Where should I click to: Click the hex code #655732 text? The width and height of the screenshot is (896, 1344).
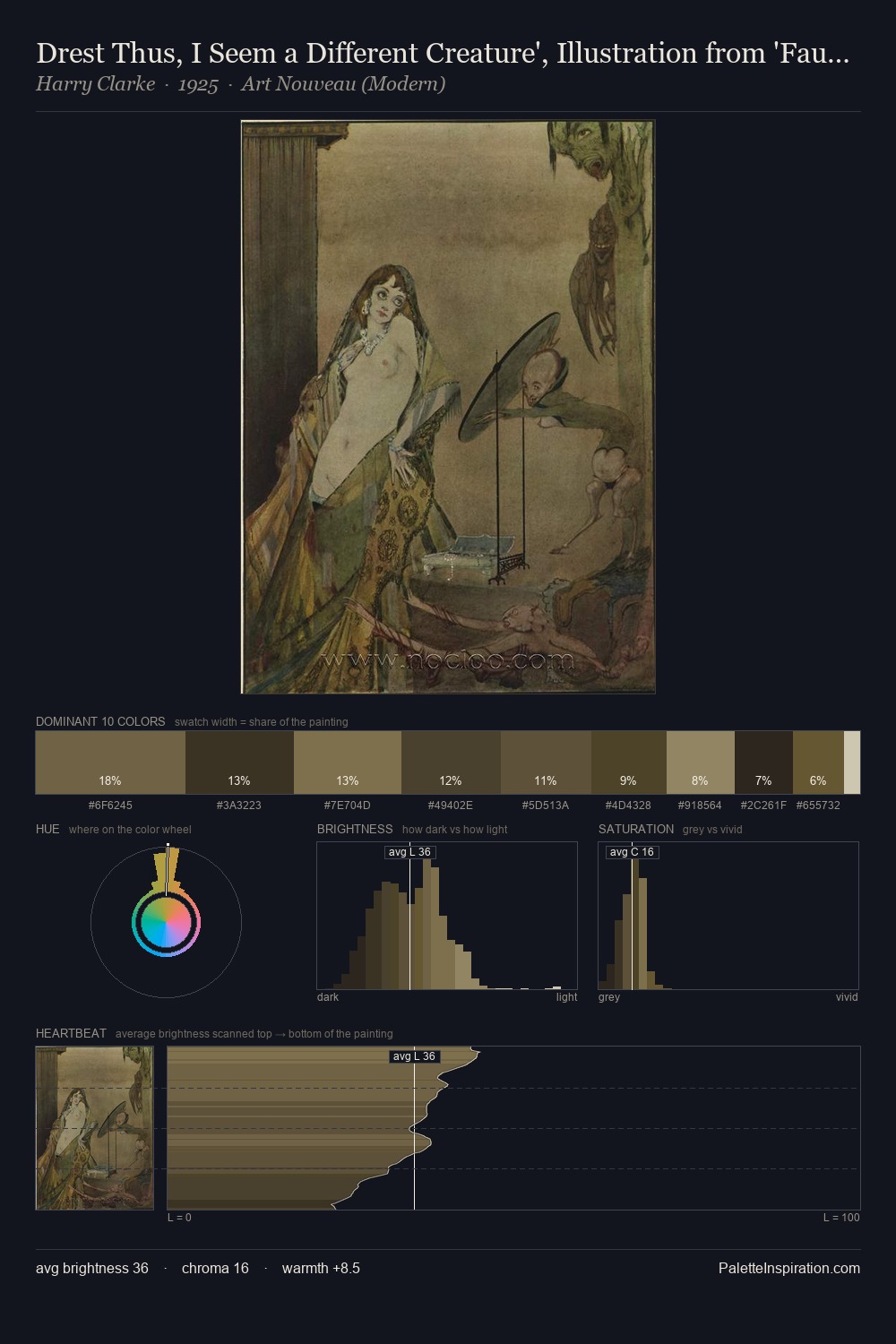click(818, 806)
